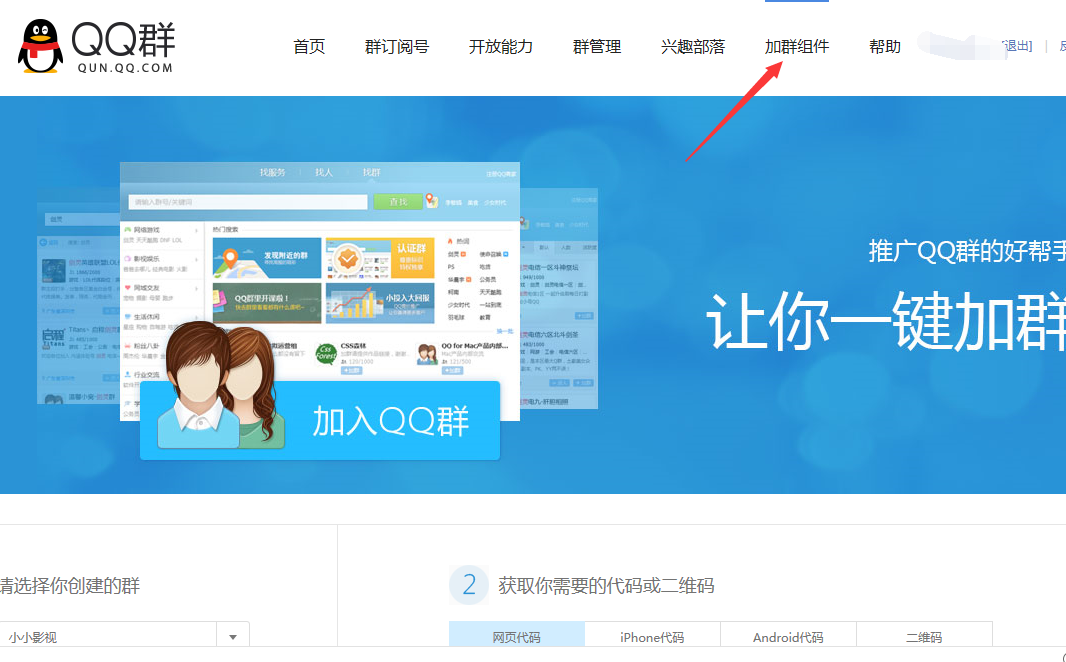The height and width of the screenshot is (662, 1066).
Task: Click the 推广QQ群的好帮手 banner text
Action: [967, 251]
